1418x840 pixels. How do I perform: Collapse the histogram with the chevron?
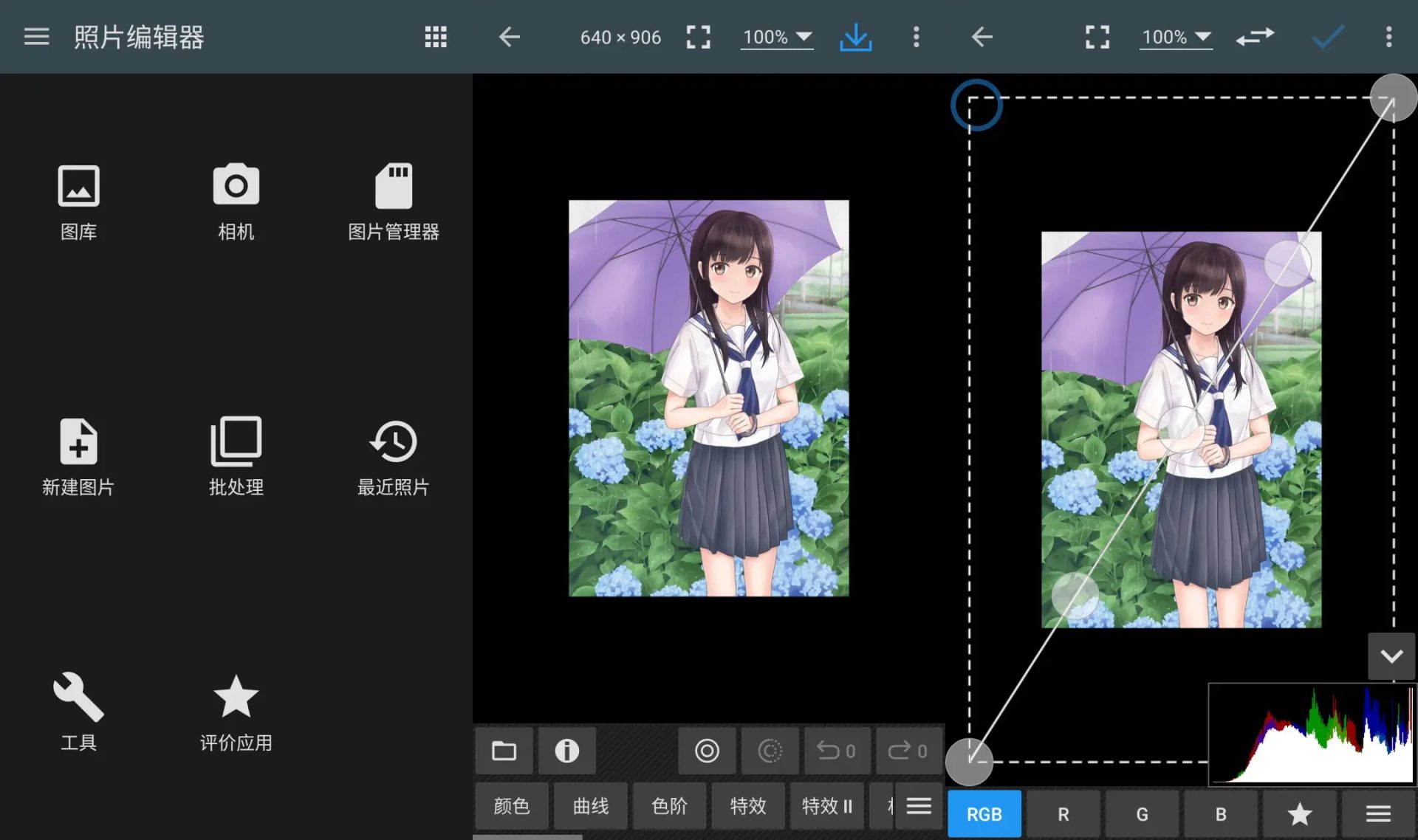[1391, 656]
